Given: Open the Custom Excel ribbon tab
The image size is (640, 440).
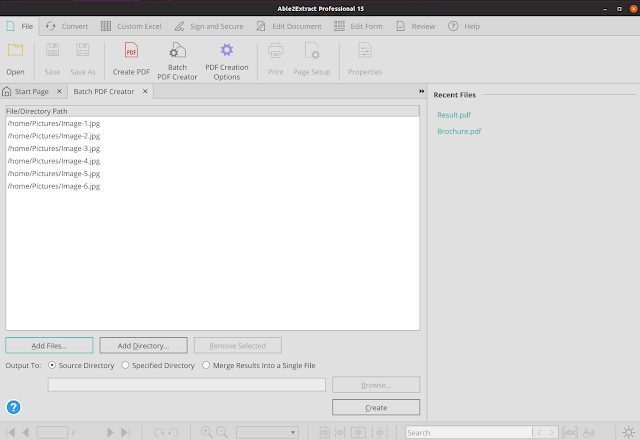Looking at the screenshot, I should (x=131, y=26).
